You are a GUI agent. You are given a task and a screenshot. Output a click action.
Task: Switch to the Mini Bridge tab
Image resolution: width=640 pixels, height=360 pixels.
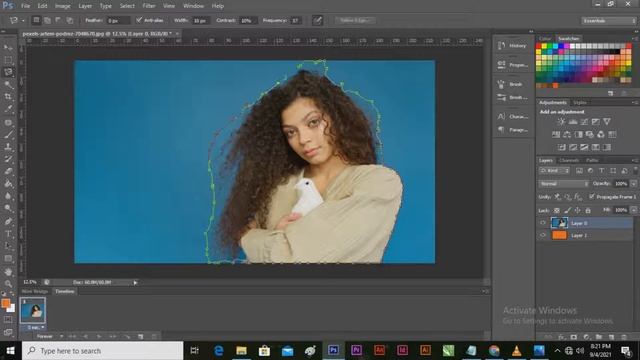tap(35, 291)
